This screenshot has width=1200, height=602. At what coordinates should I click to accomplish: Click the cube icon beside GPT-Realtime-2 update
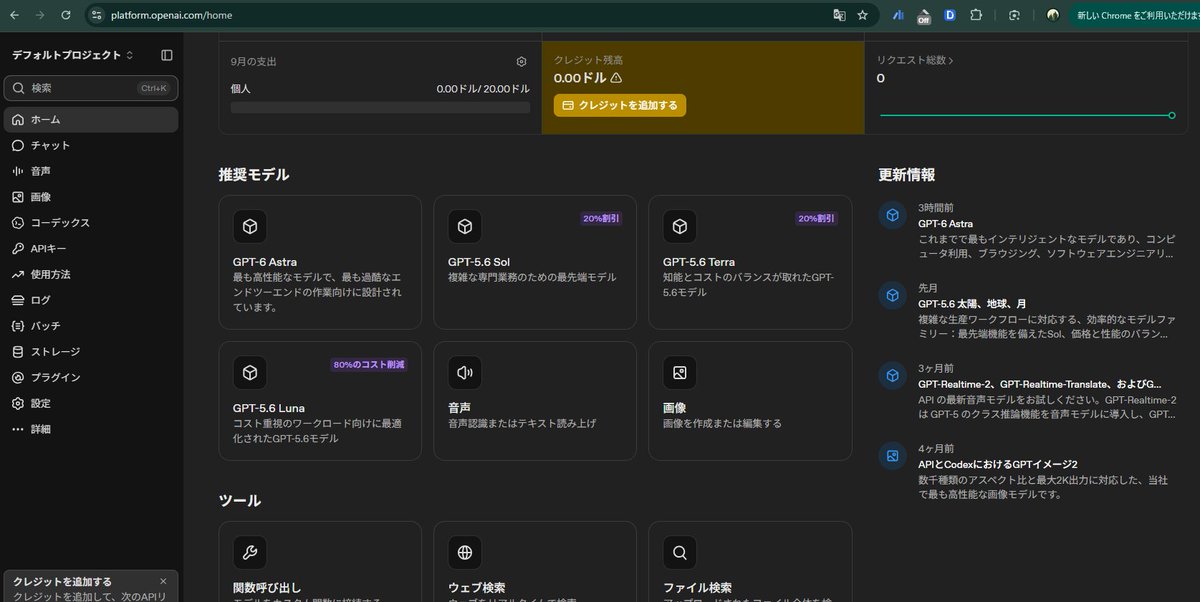892,375
